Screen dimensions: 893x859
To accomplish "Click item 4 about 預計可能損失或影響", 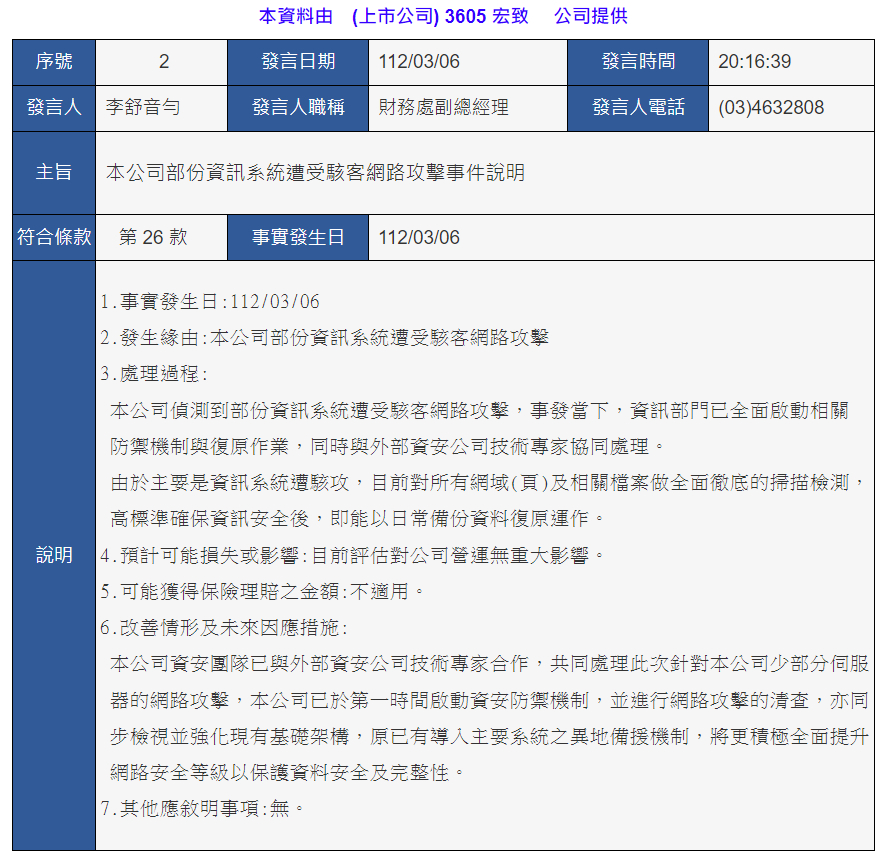I will click(x=353, y=555).
